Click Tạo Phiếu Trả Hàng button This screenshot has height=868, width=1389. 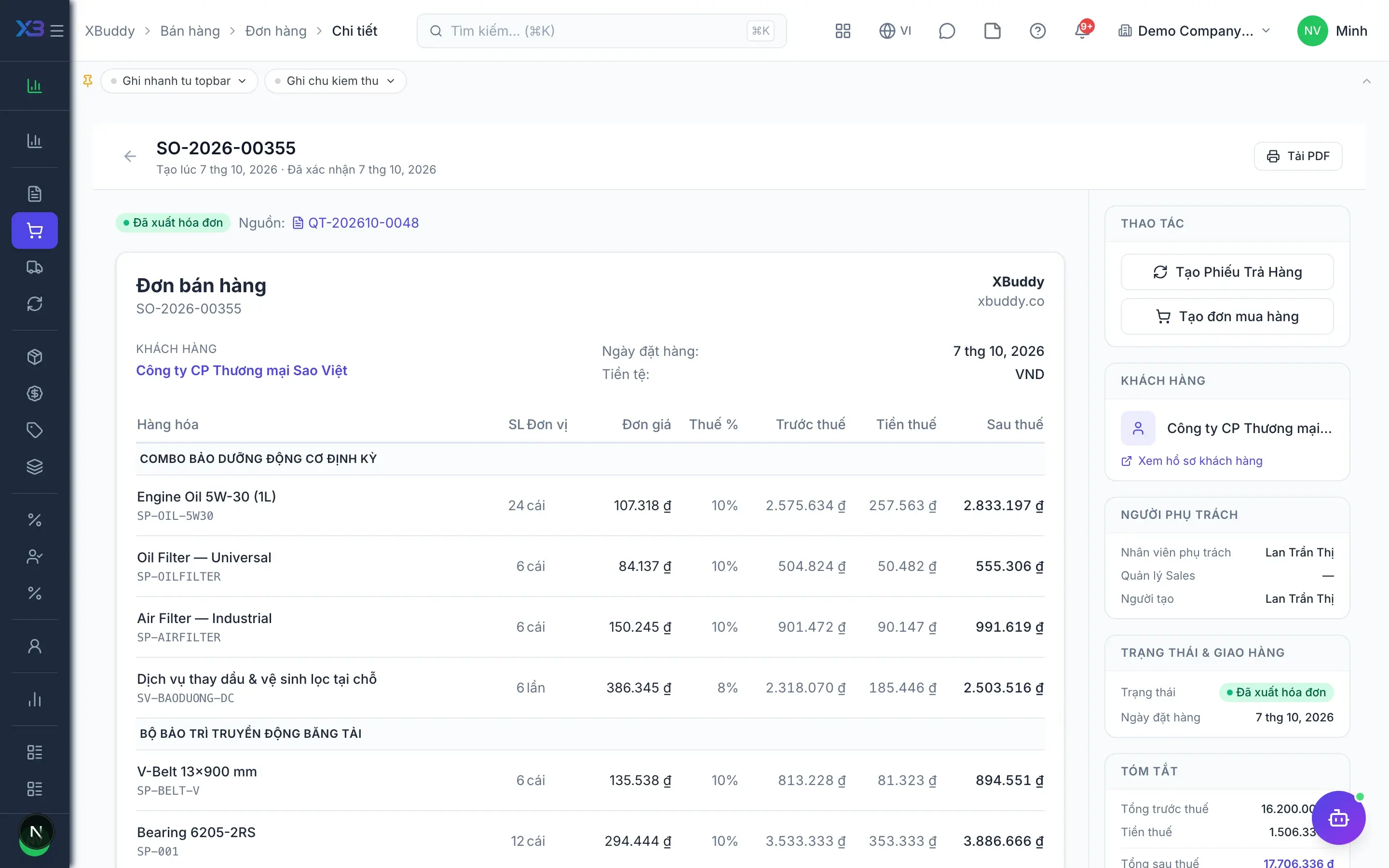pos(1227,272)
